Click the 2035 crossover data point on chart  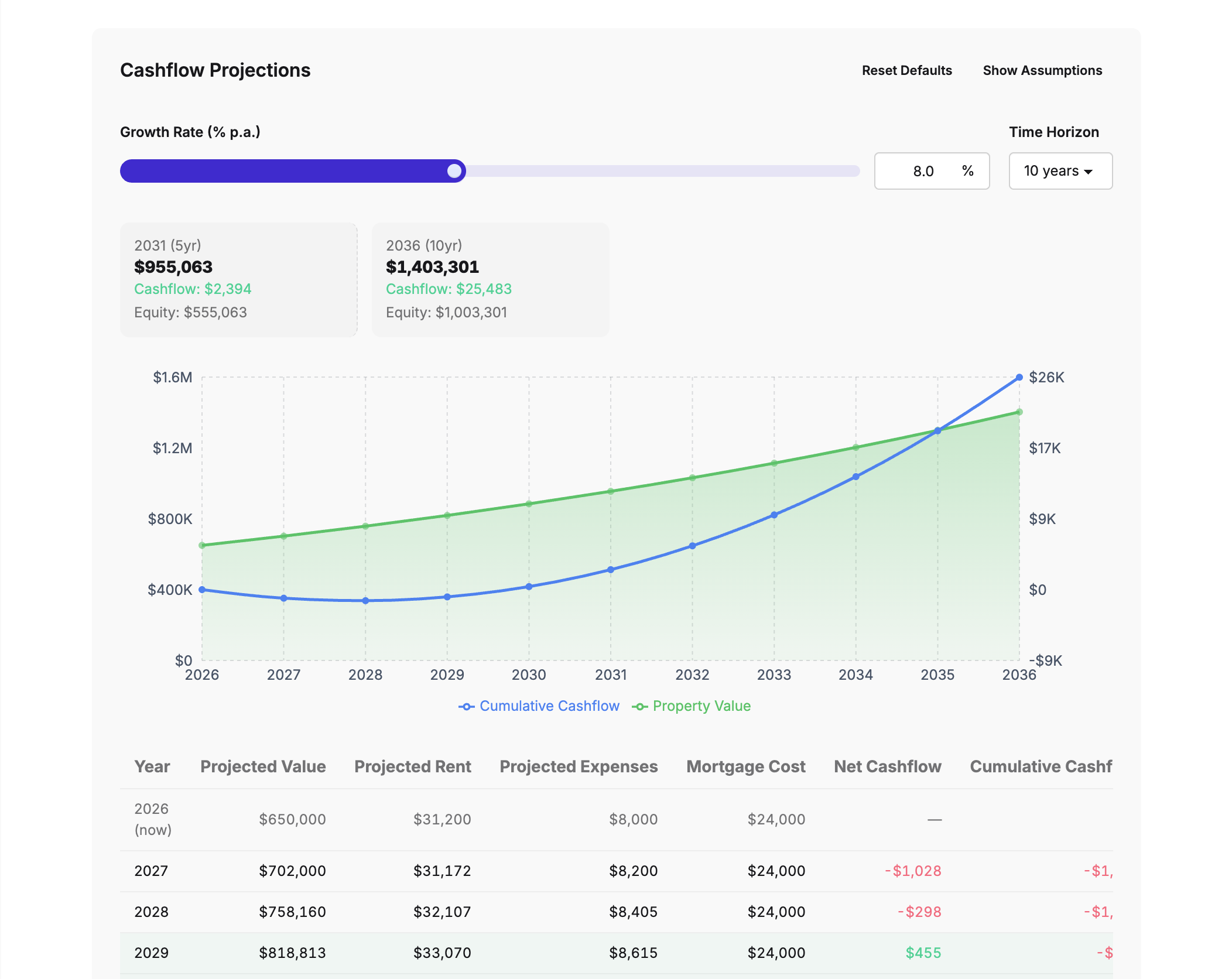pyautogui.click(x=937, y=430)
